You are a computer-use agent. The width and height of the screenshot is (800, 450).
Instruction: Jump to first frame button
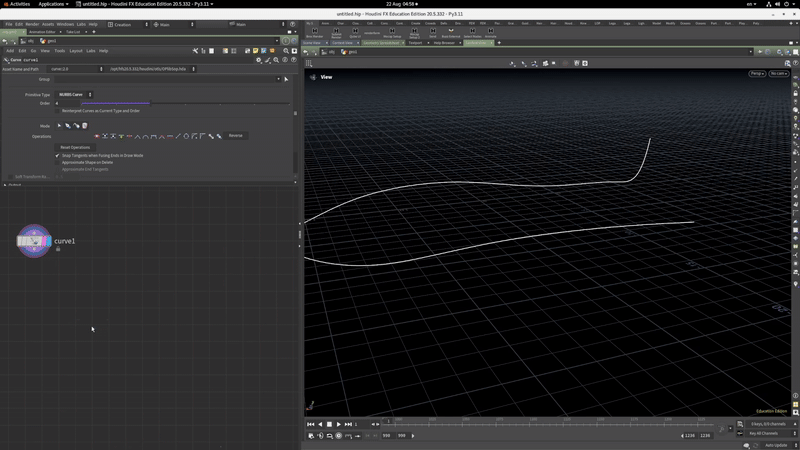(311, 424)
